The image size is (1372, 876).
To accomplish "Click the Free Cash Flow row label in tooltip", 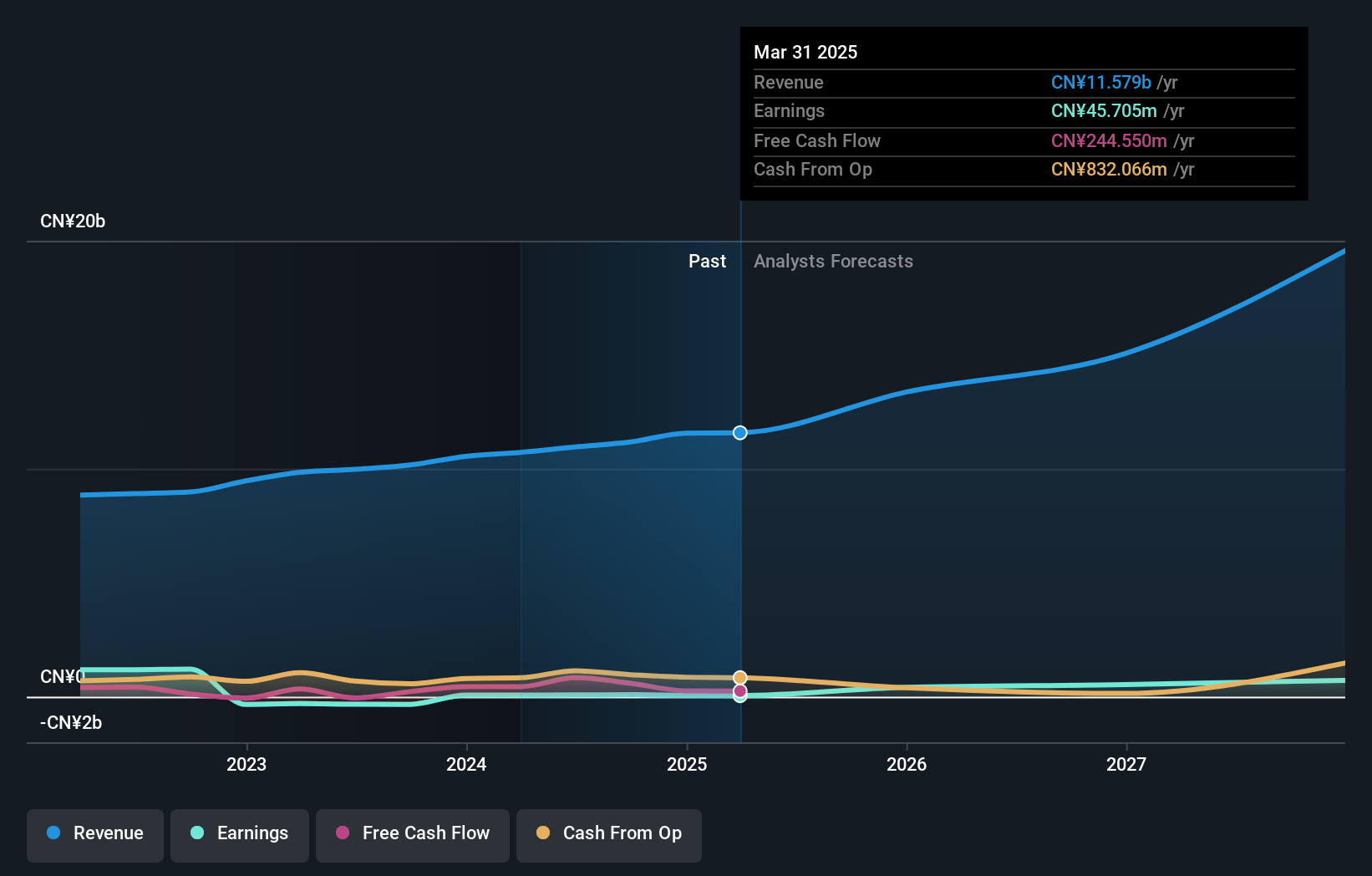I will (x=817, y=140).
